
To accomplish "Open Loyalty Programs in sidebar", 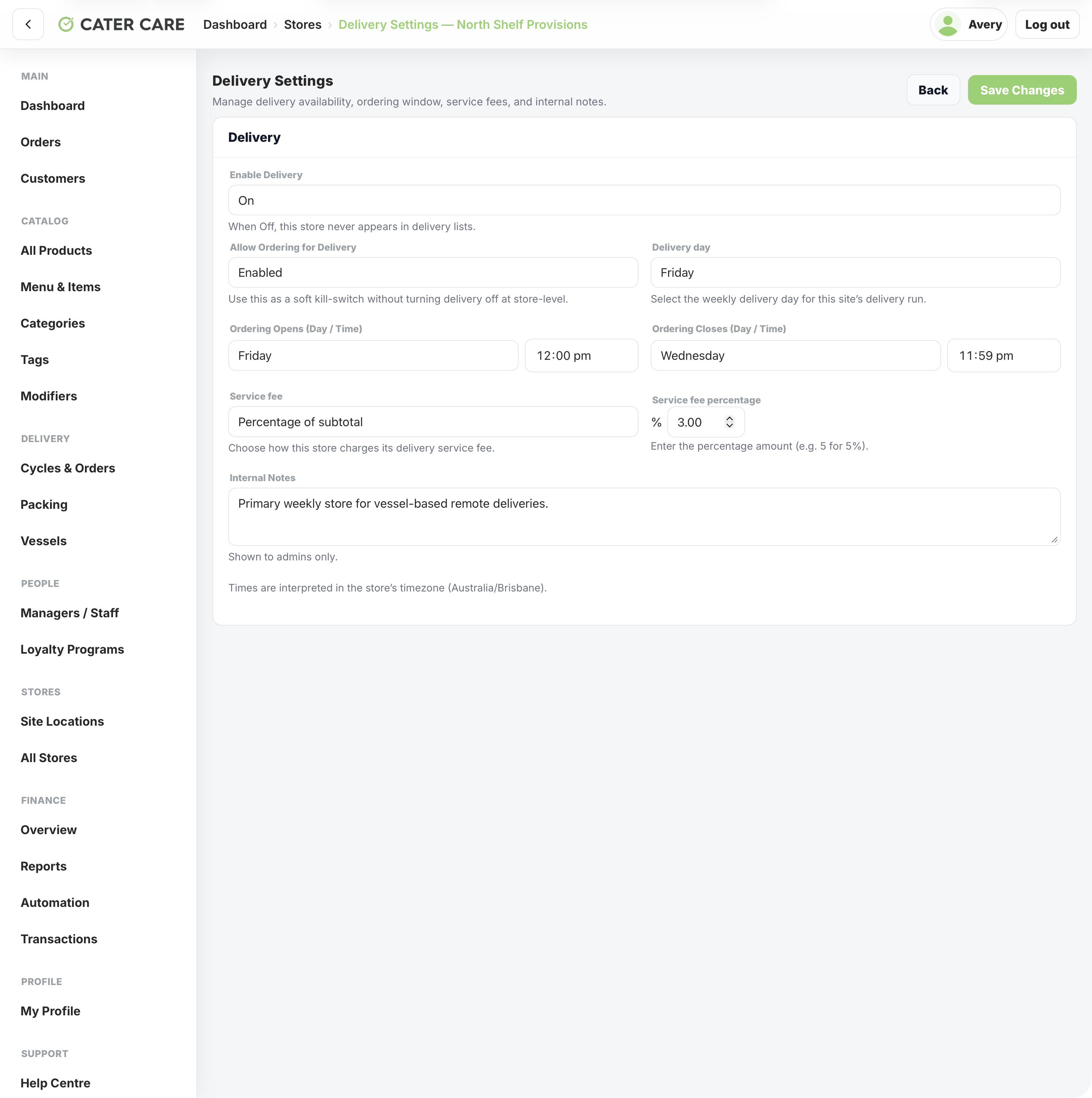I will coord(72,649).
